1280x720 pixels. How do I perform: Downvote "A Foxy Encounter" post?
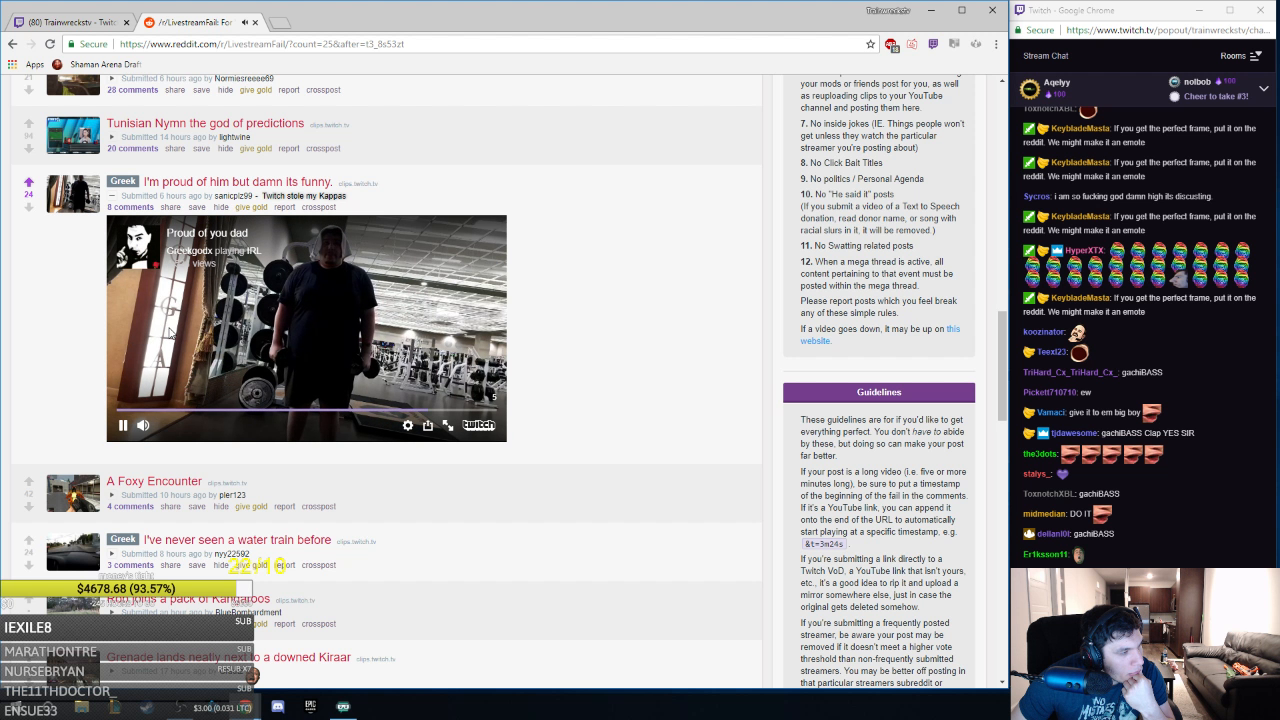[29, 506]
